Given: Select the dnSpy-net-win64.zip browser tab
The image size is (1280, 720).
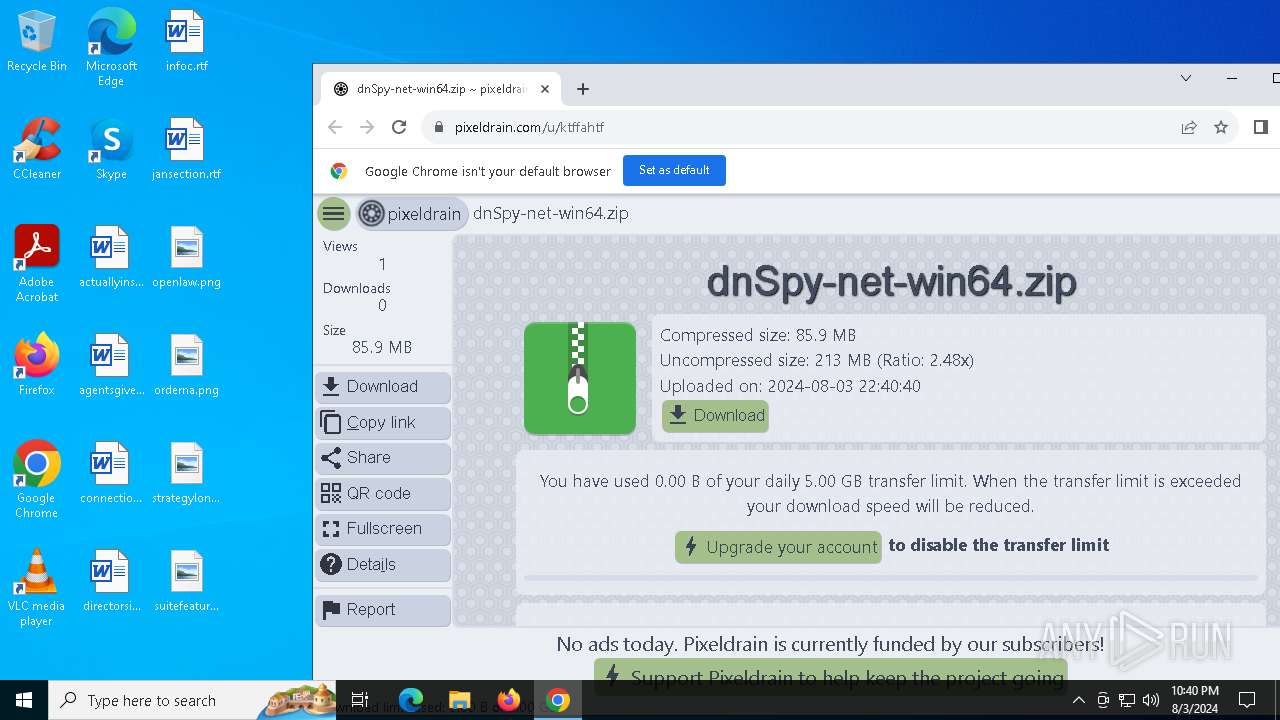Looking at the screenshot, I should pos(441,89).
